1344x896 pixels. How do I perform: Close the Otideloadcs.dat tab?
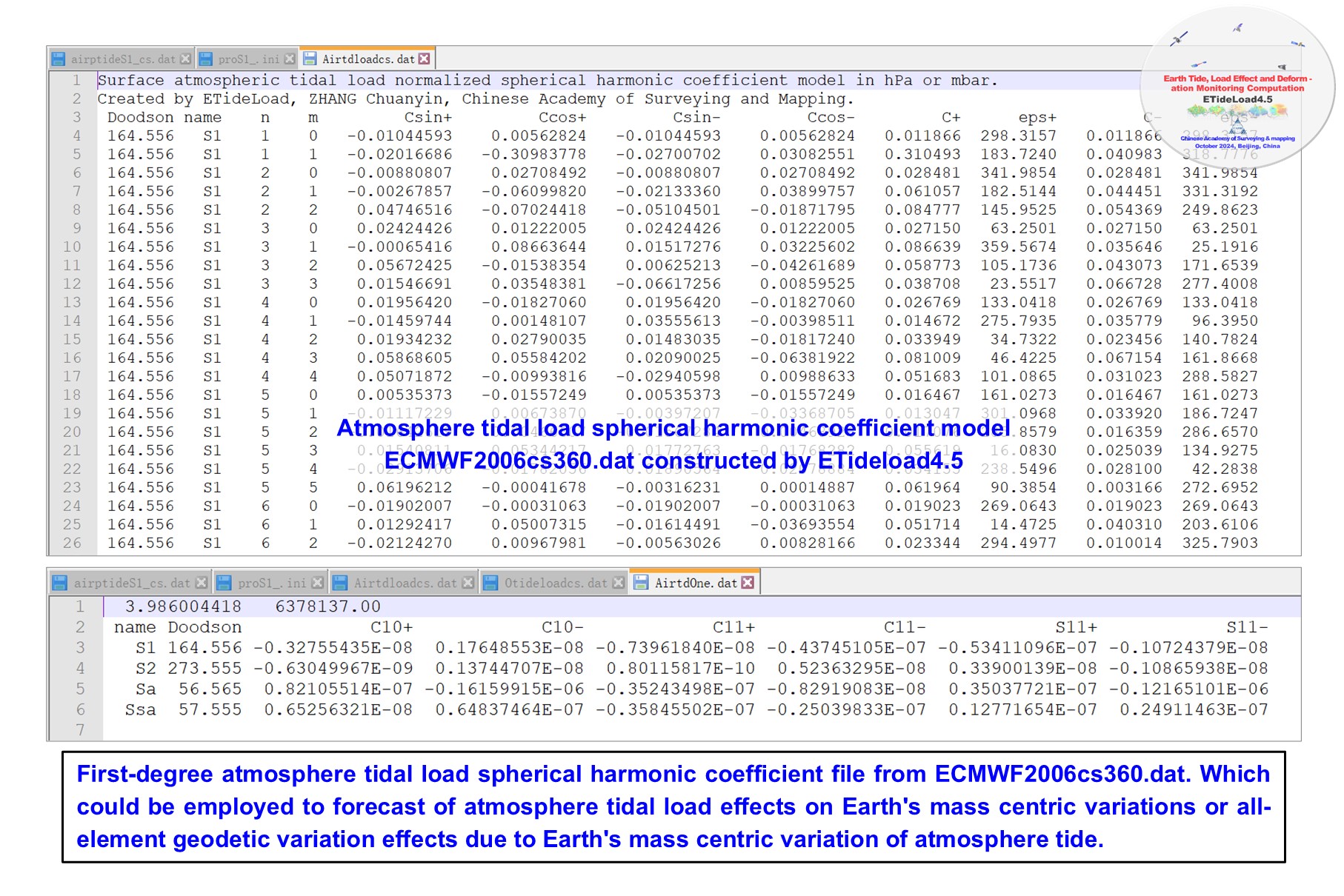tap(619, 584)
